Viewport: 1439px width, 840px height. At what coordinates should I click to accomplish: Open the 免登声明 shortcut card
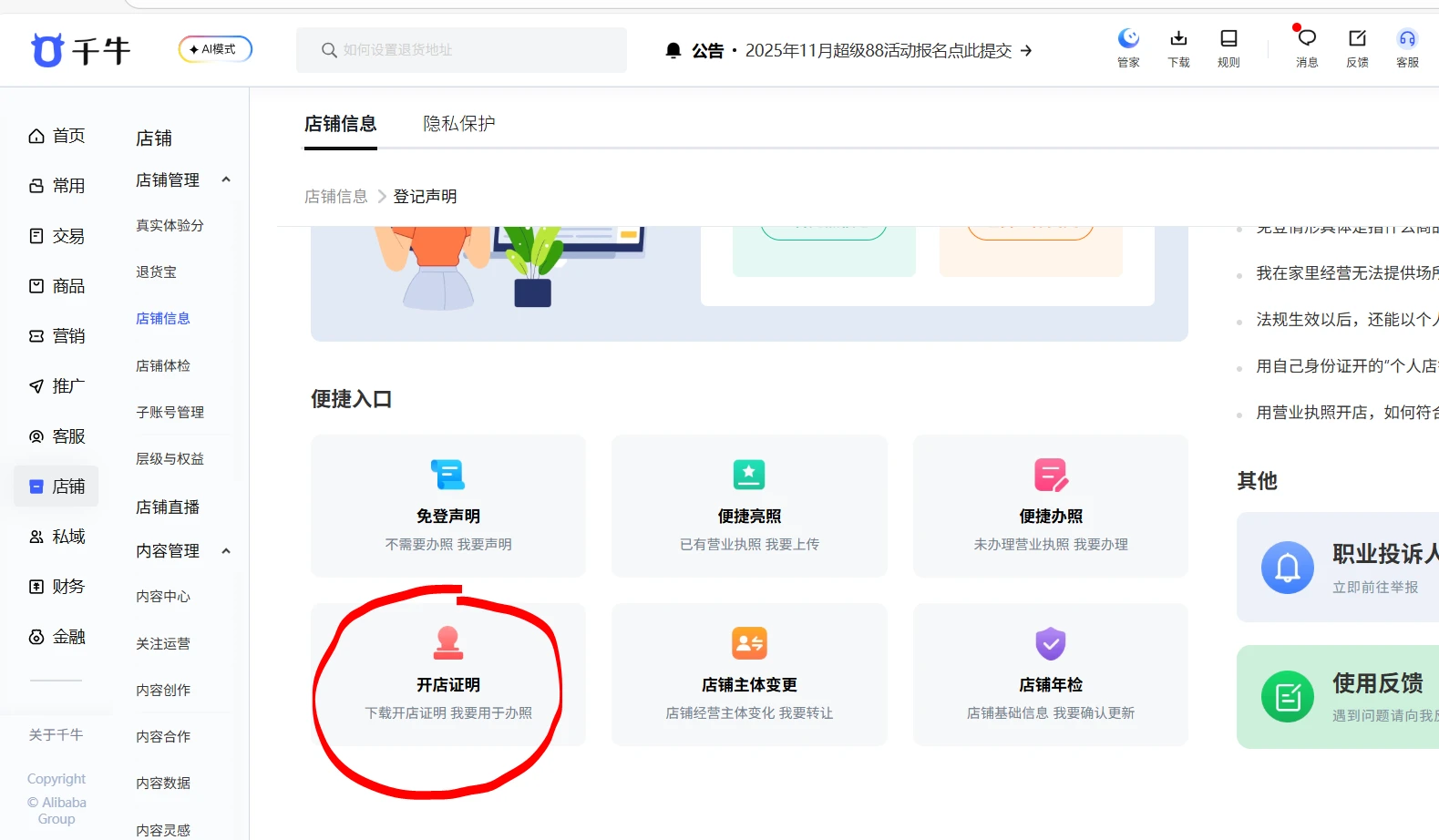tap(447, 506)
